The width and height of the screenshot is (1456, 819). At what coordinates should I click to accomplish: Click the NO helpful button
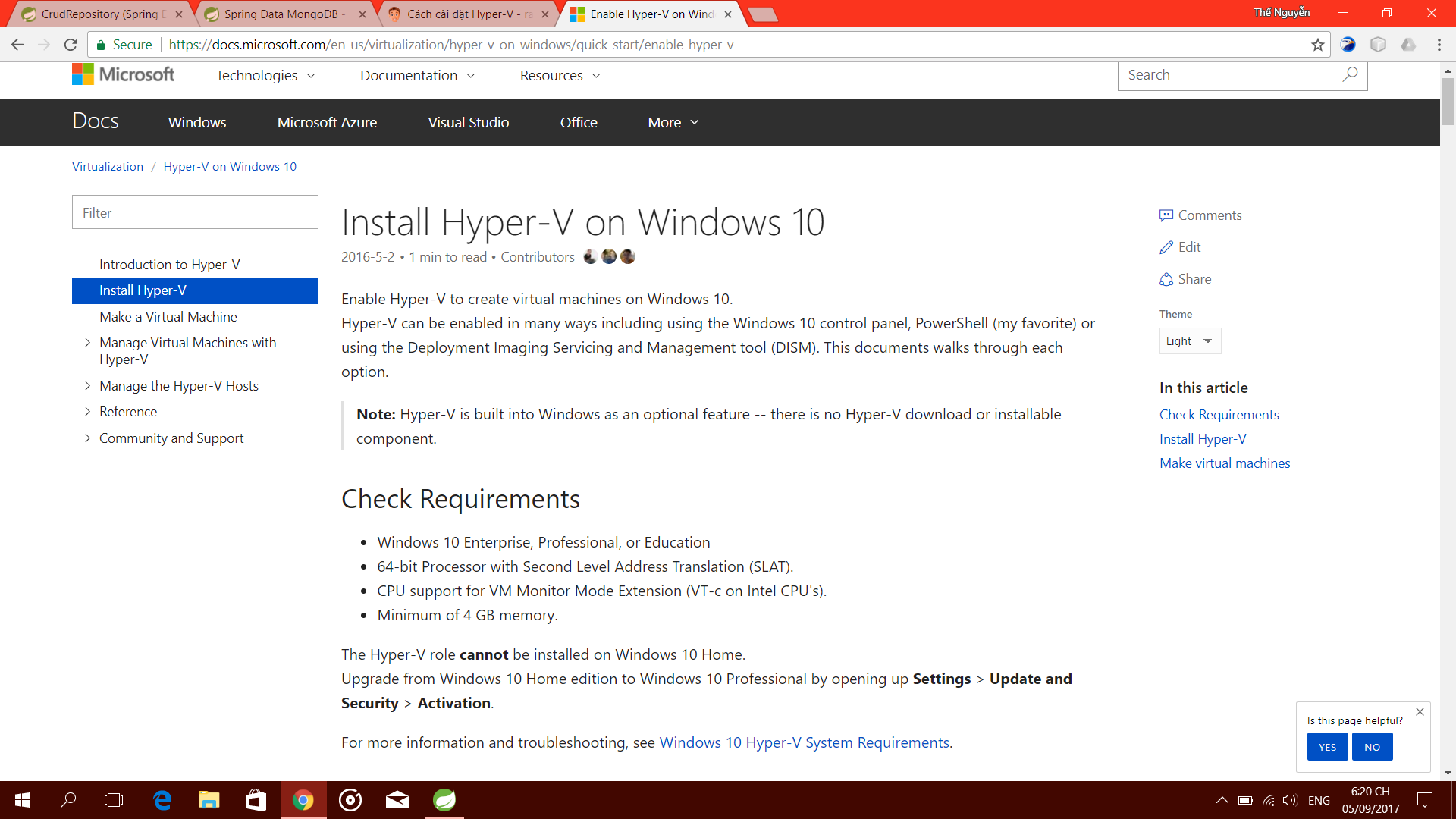1372,747
